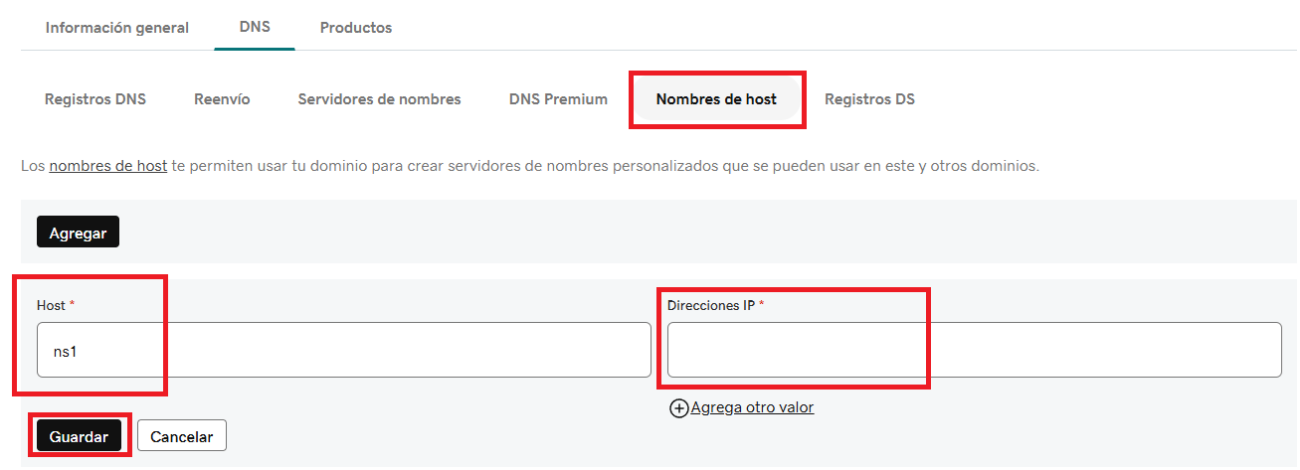Click the Direcciones IP field label

click(710, 305)
